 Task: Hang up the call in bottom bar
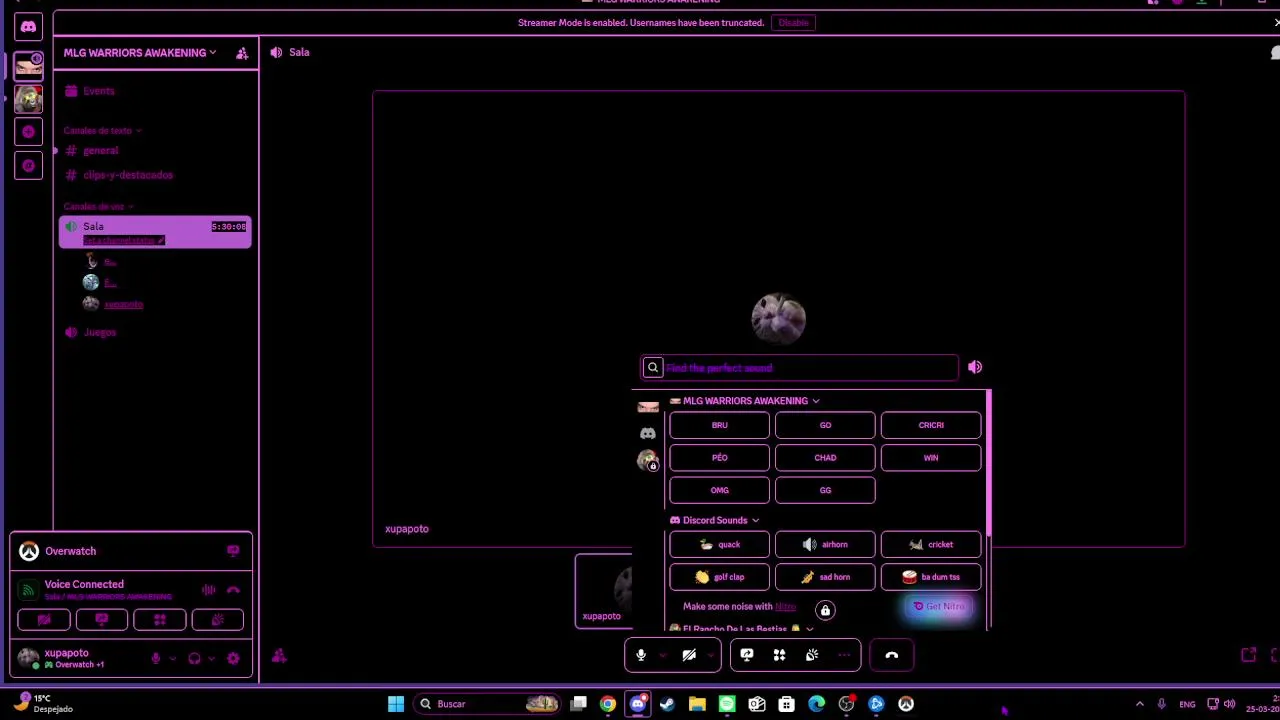[892, 655]
